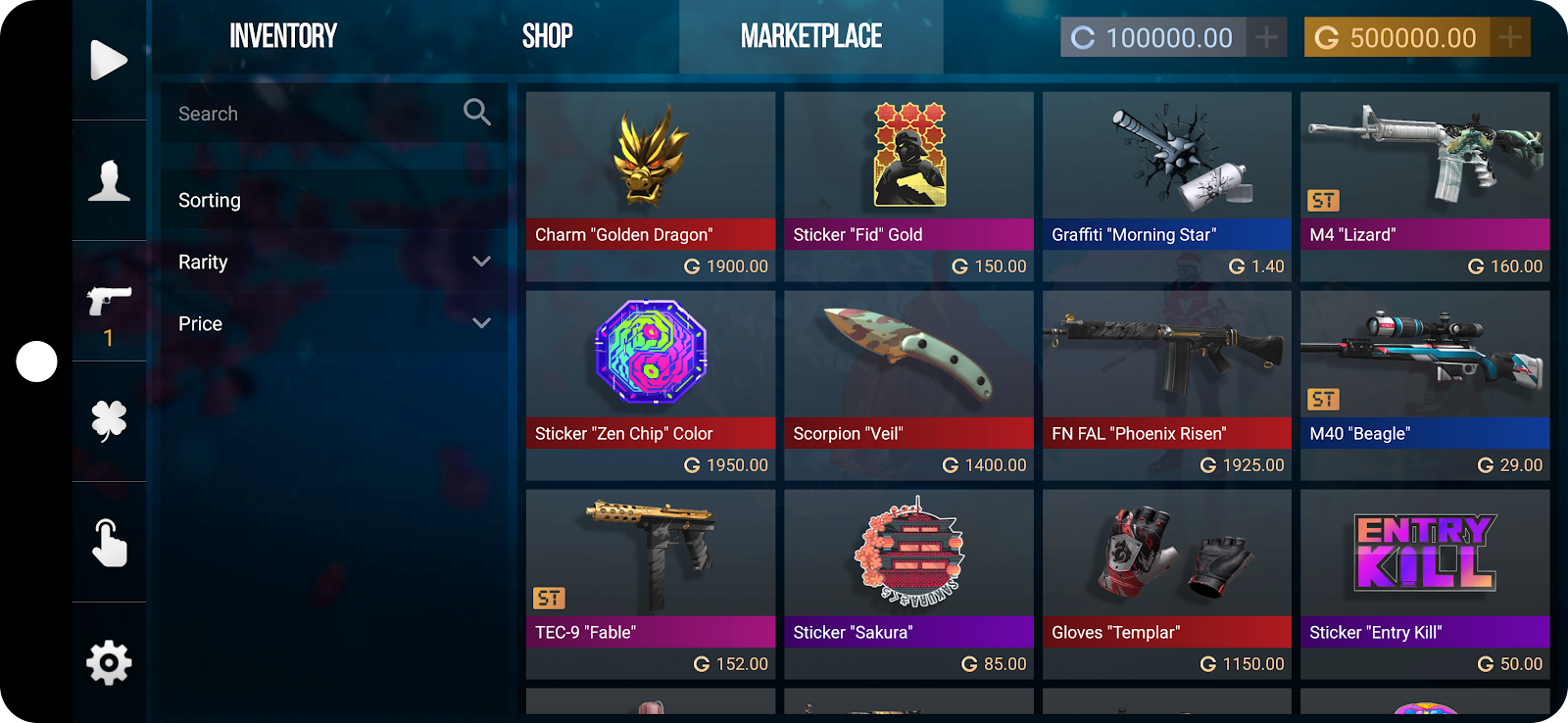Viewport: 1568px width, 723px height.
Task: Tap the play arrow icon in sidebar
Action: [109, 60]
